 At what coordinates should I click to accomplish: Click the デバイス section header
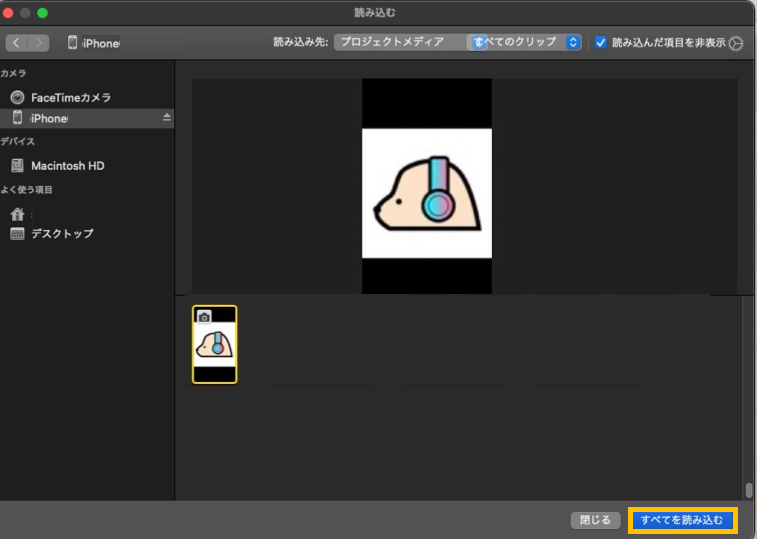click(x=18, y=142)
